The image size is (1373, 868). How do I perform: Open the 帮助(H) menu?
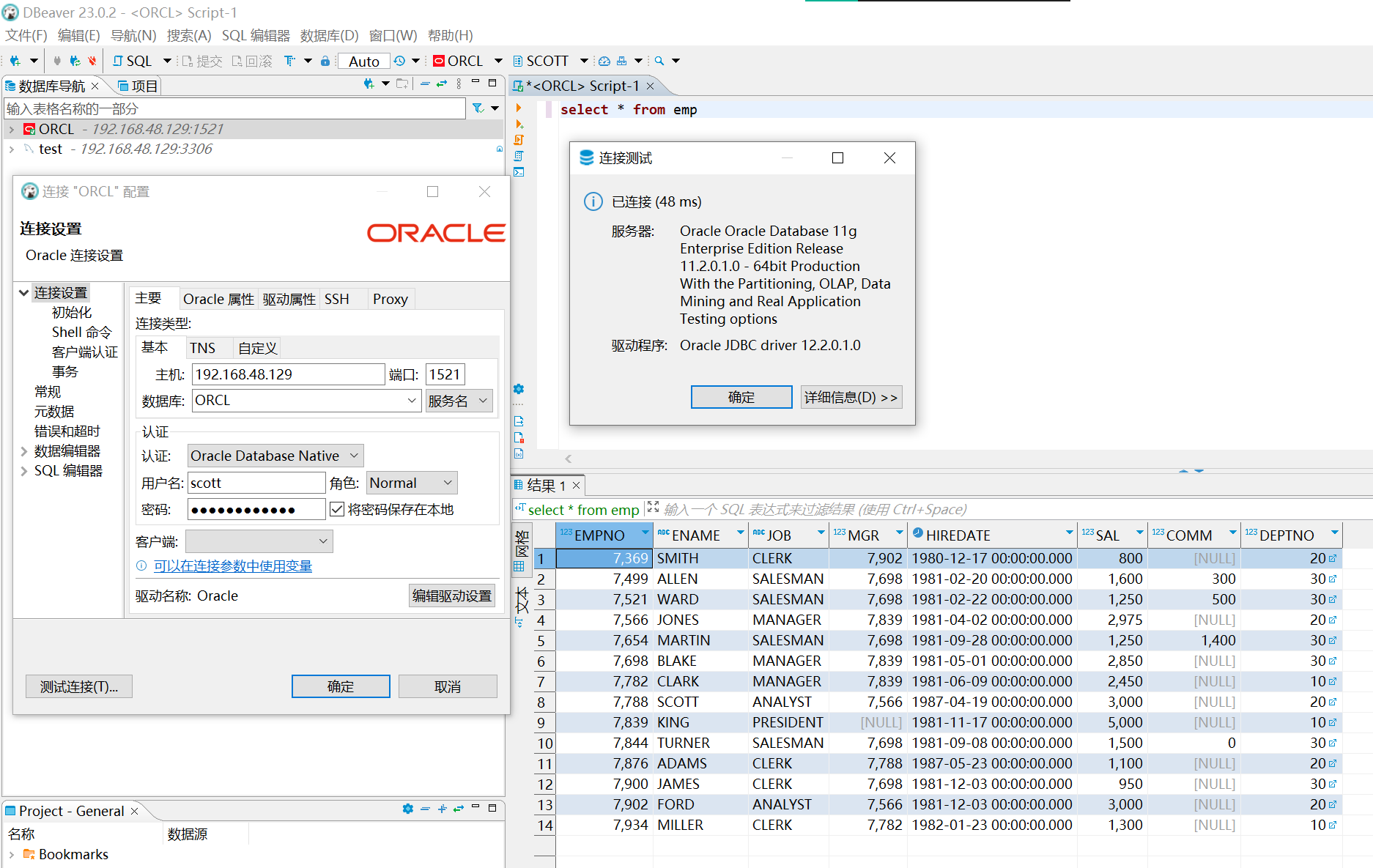450,35
